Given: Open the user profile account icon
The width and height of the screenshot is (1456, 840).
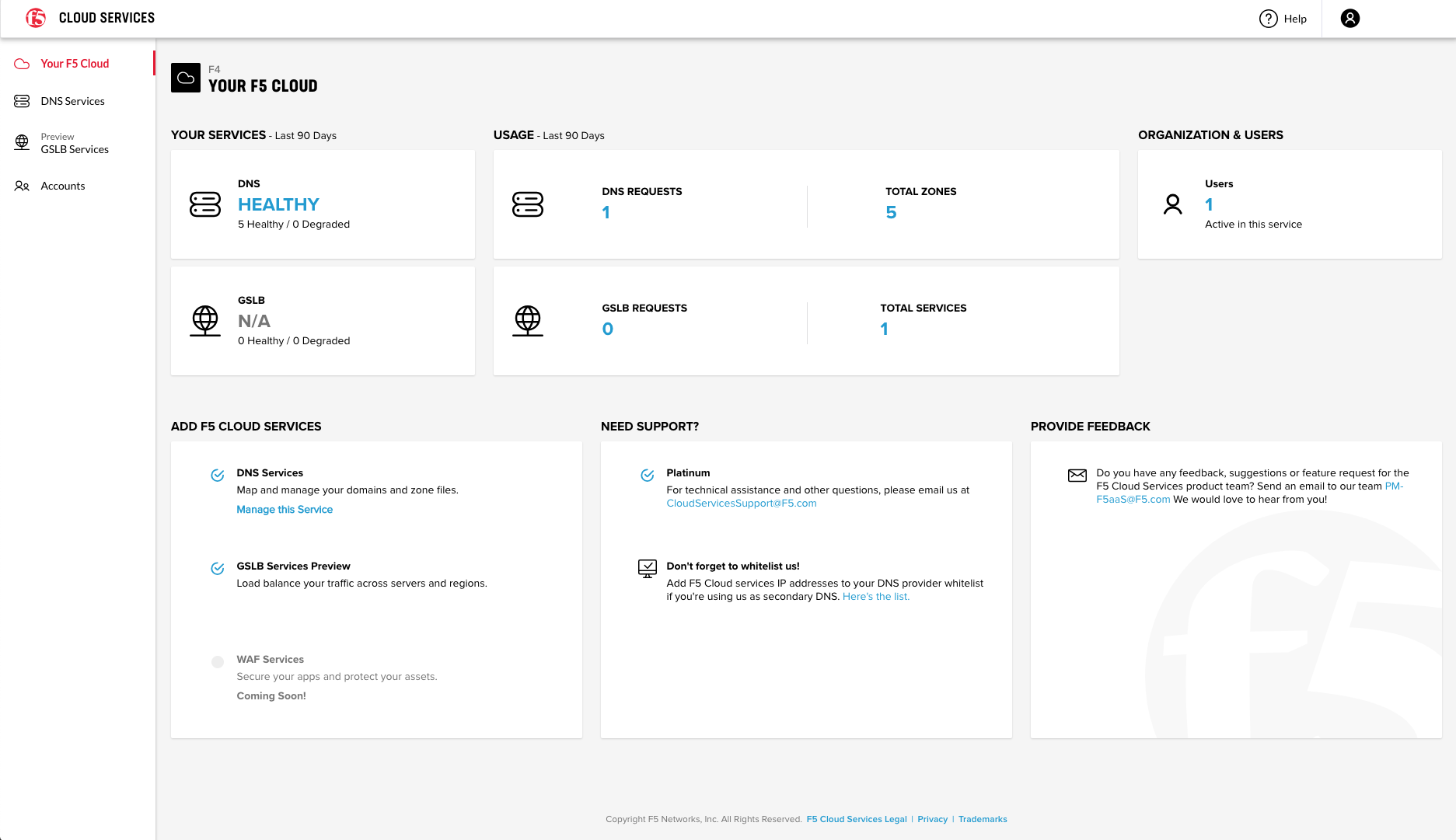Looking at the screenshot, I should [1350, 19].
